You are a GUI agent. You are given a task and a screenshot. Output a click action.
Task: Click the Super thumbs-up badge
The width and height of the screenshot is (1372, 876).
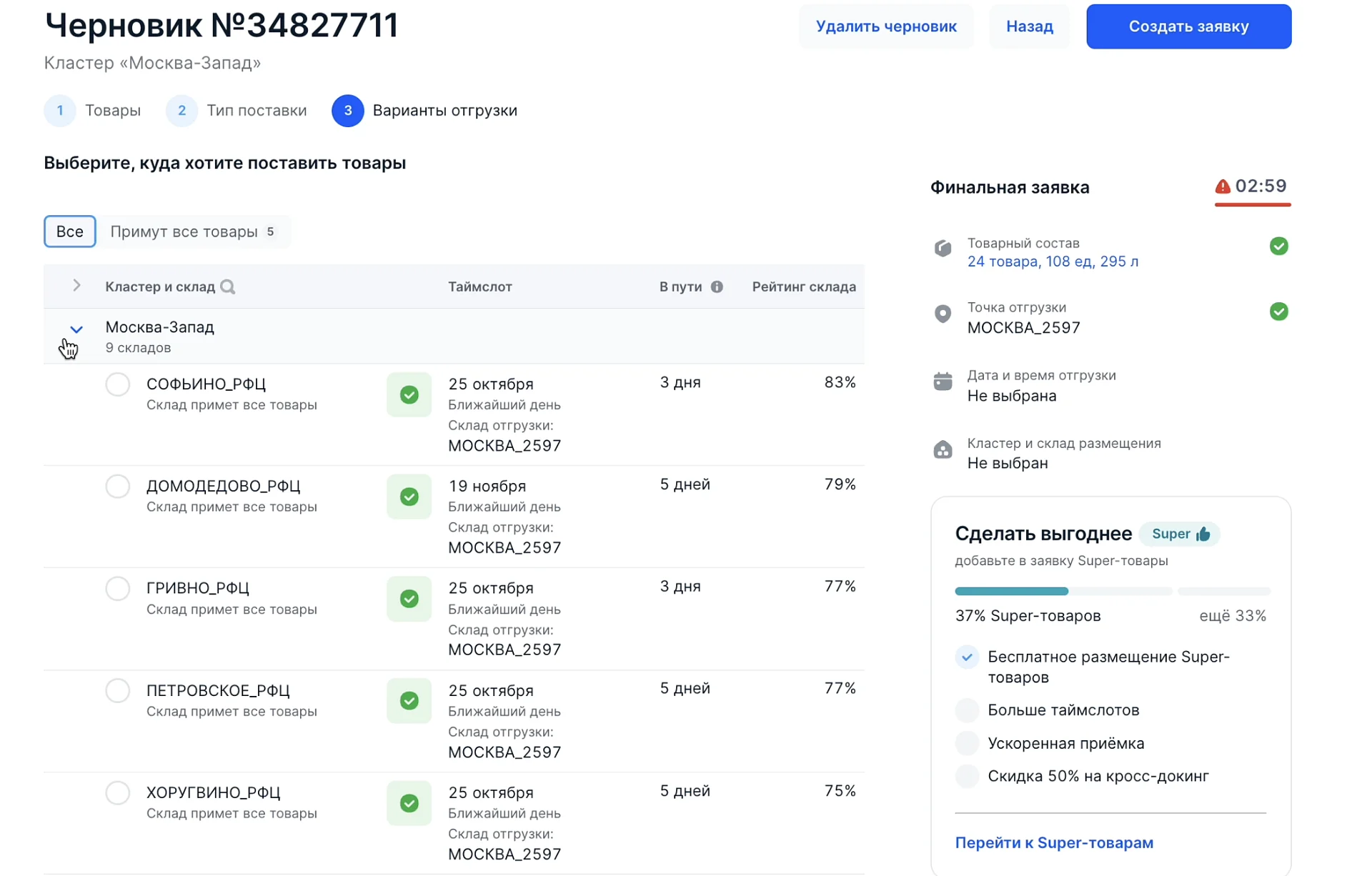[1180, 534]
